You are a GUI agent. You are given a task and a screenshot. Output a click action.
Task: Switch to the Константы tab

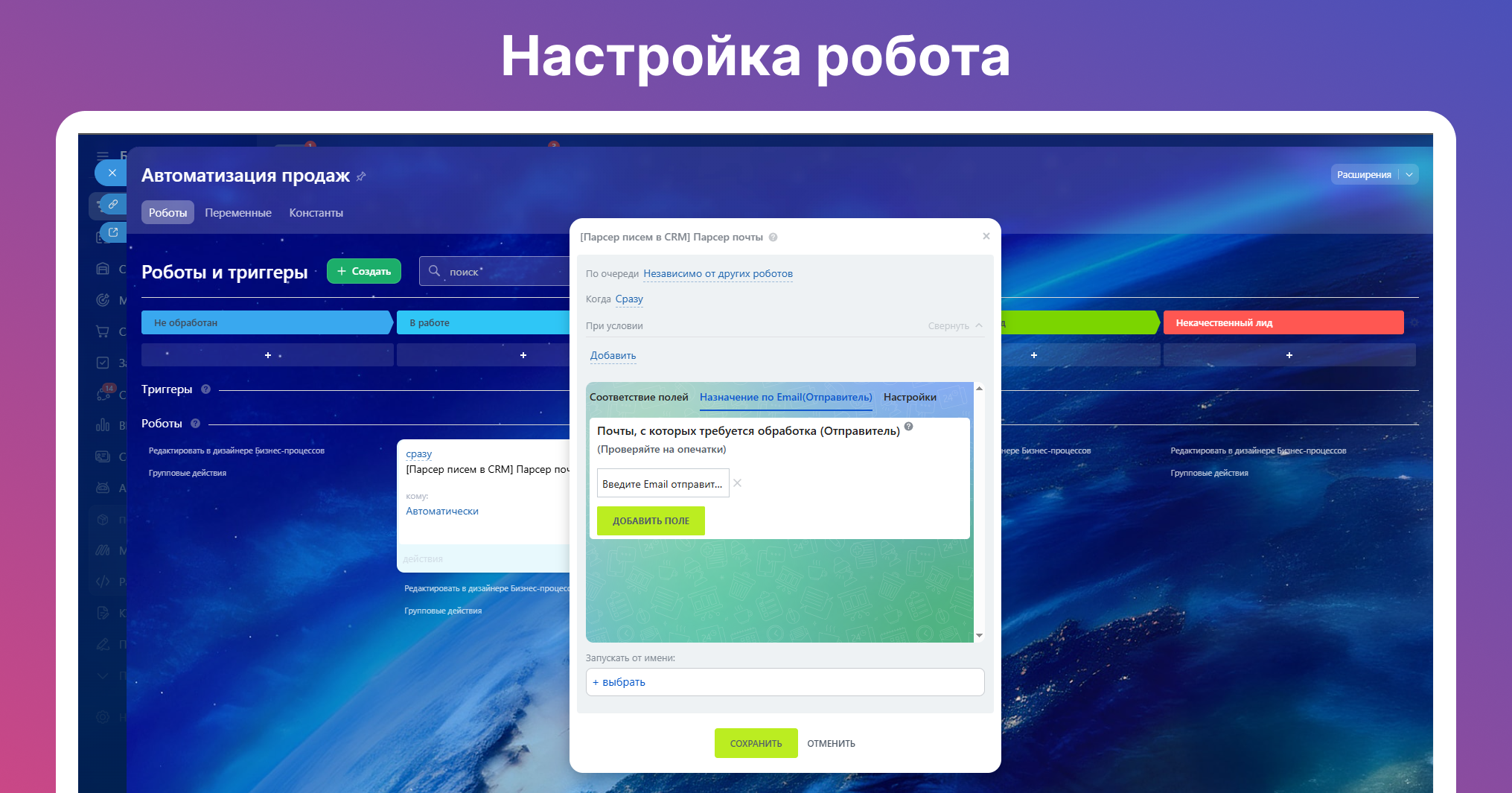pos(316,213)
